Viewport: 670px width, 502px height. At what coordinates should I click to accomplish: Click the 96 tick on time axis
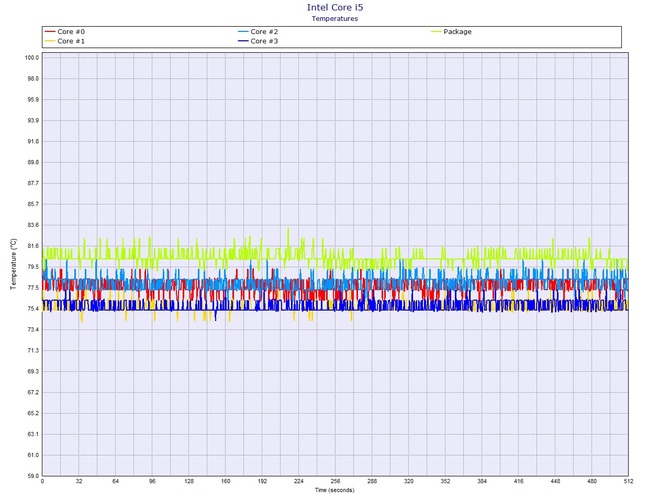coord(152,481)
